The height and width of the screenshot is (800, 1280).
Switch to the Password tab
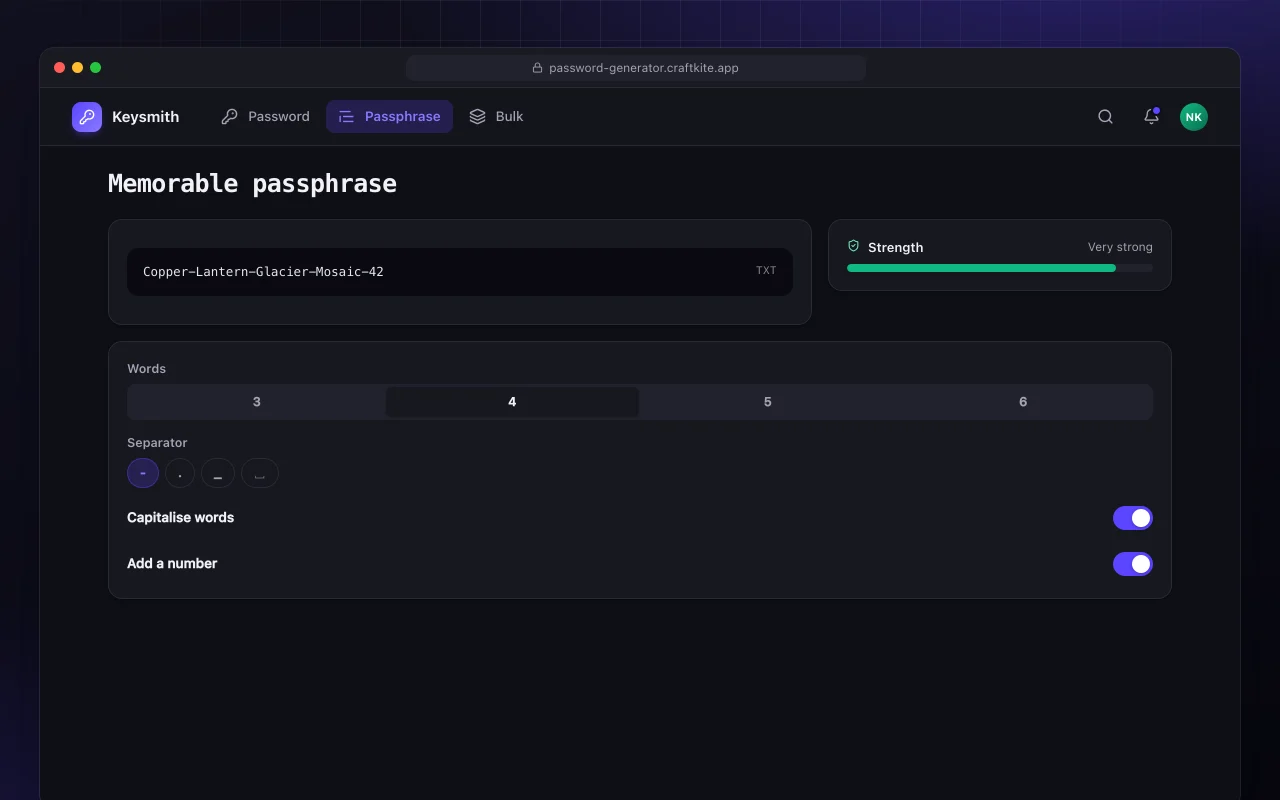(265, 117)
